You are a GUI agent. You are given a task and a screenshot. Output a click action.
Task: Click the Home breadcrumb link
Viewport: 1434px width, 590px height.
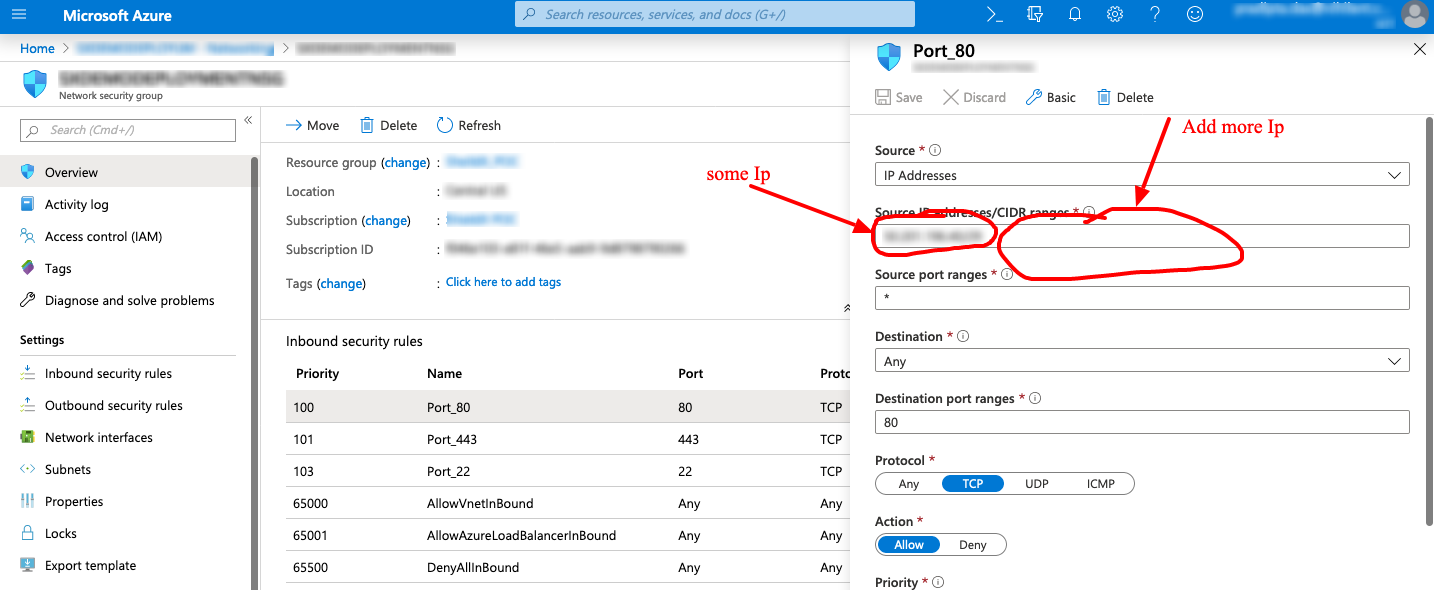(37, 48)
